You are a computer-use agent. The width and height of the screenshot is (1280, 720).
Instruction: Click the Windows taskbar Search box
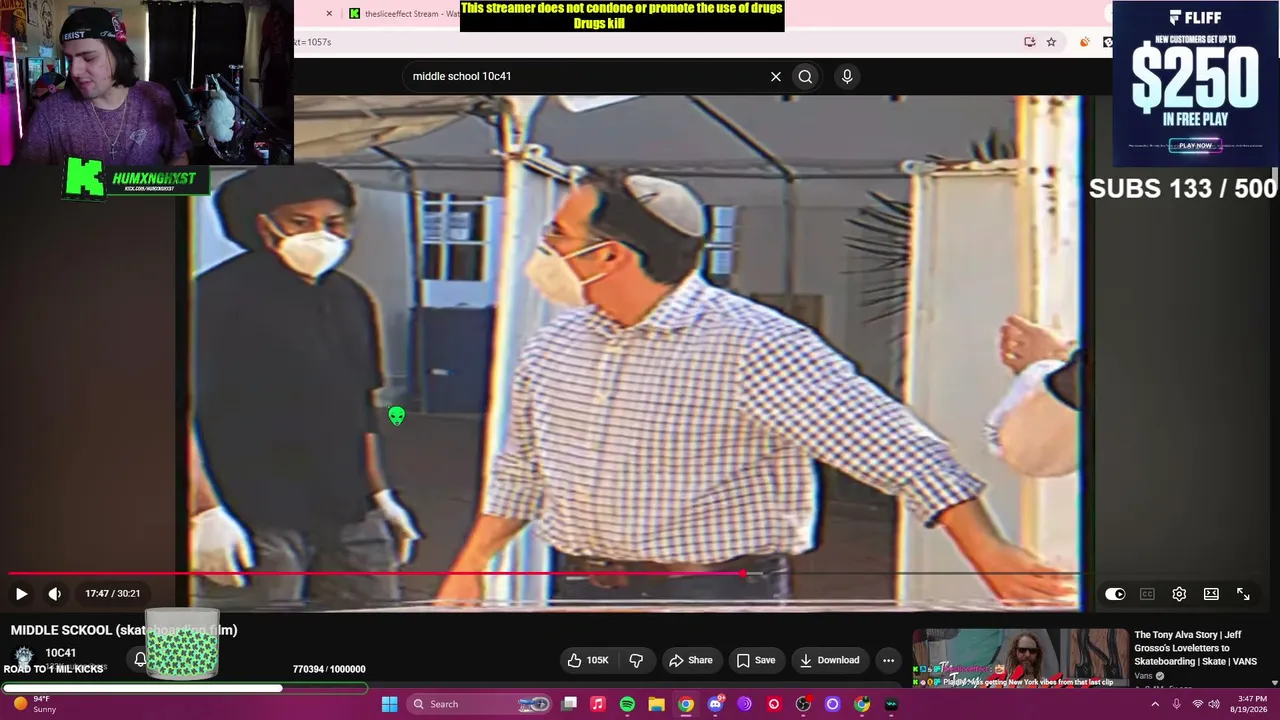point(480,704)
